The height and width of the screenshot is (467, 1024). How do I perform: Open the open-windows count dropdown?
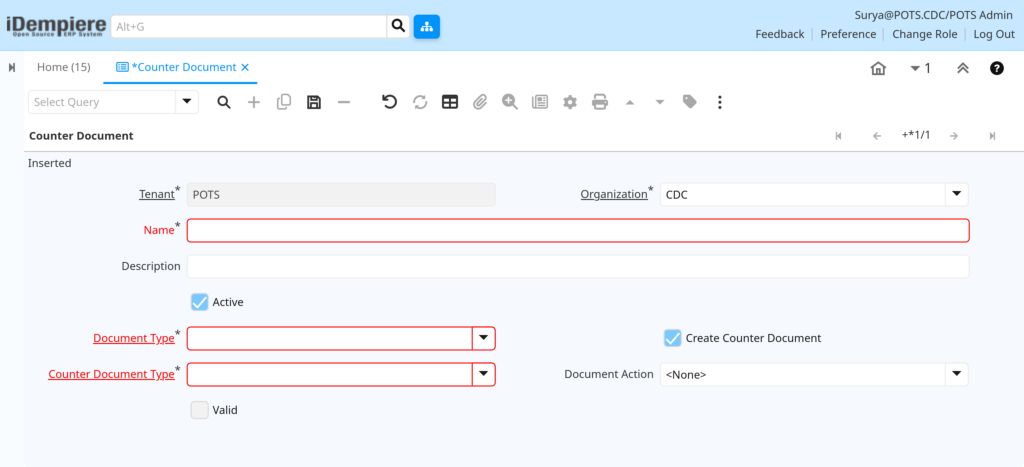(x=921, y=69)
